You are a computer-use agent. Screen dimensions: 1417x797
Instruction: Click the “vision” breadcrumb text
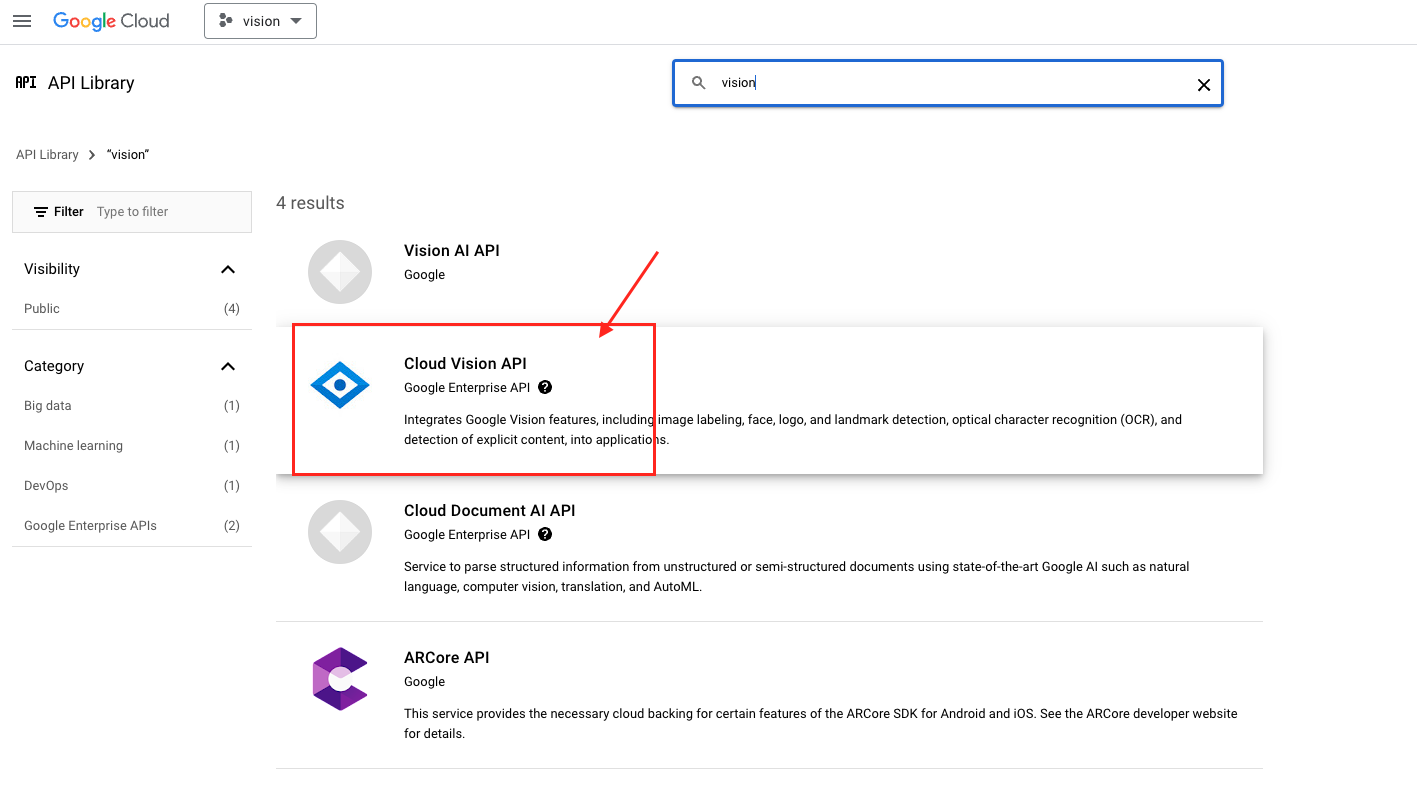pyautogui.click(x=128, y=155)
